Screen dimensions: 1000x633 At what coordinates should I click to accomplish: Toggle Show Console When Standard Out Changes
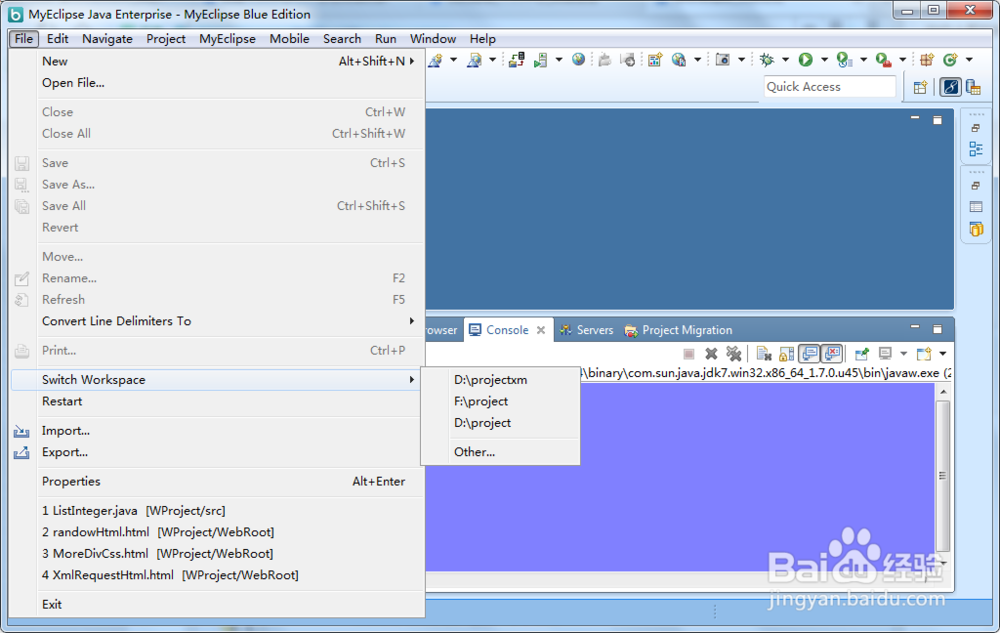coord(809,353)
